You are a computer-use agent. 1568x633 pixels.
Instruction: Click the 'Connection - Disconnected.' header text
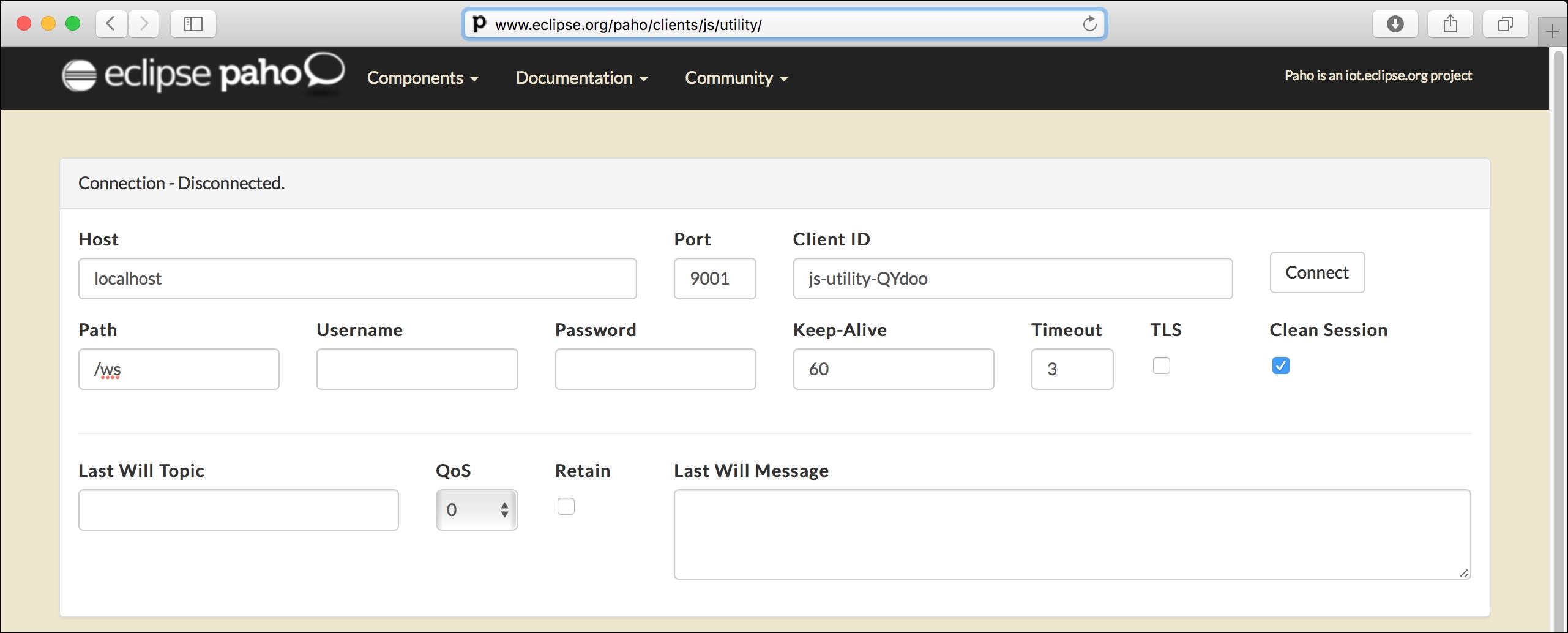(182, 183)
